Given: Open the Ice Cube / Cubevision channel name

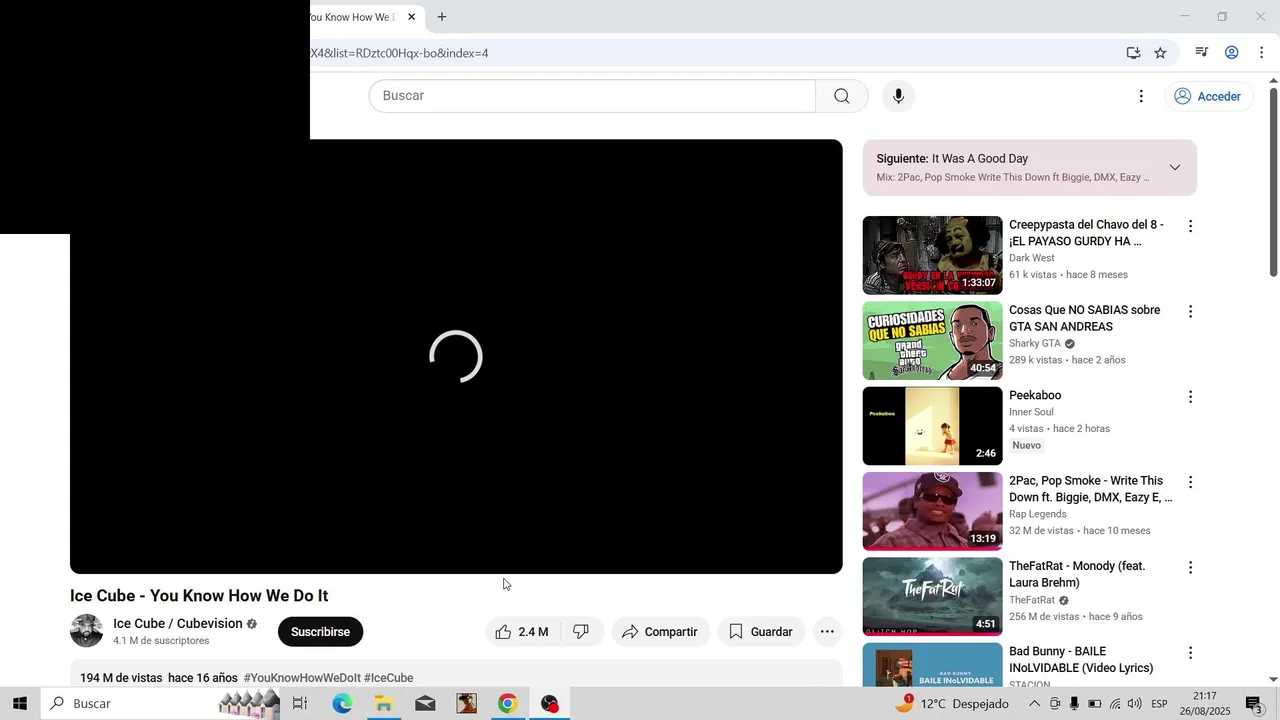Looking at the screenshot, I should pyautogui.click(x=178, y=624).
